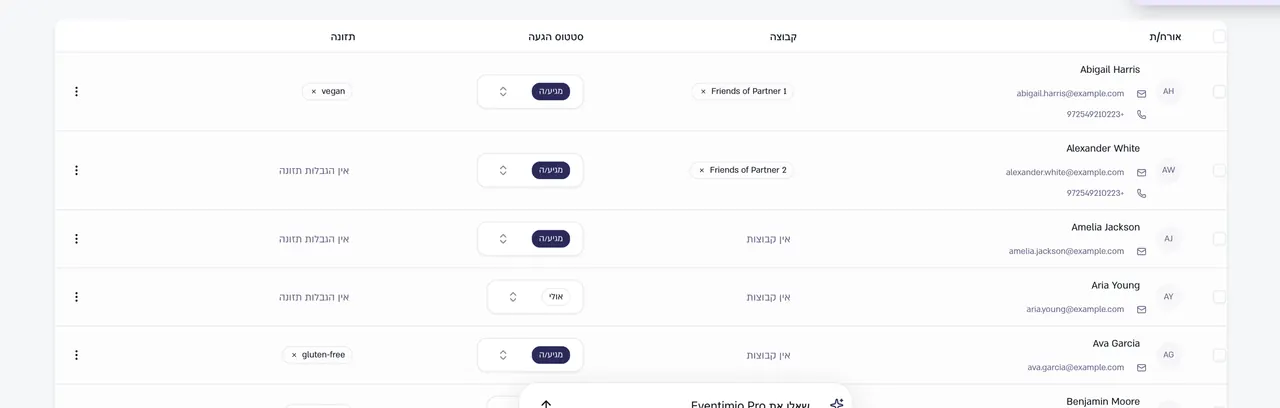Open the row actions menu for Ava Garcia
The image size is (1280, 408).
click(x=76, y=355)
